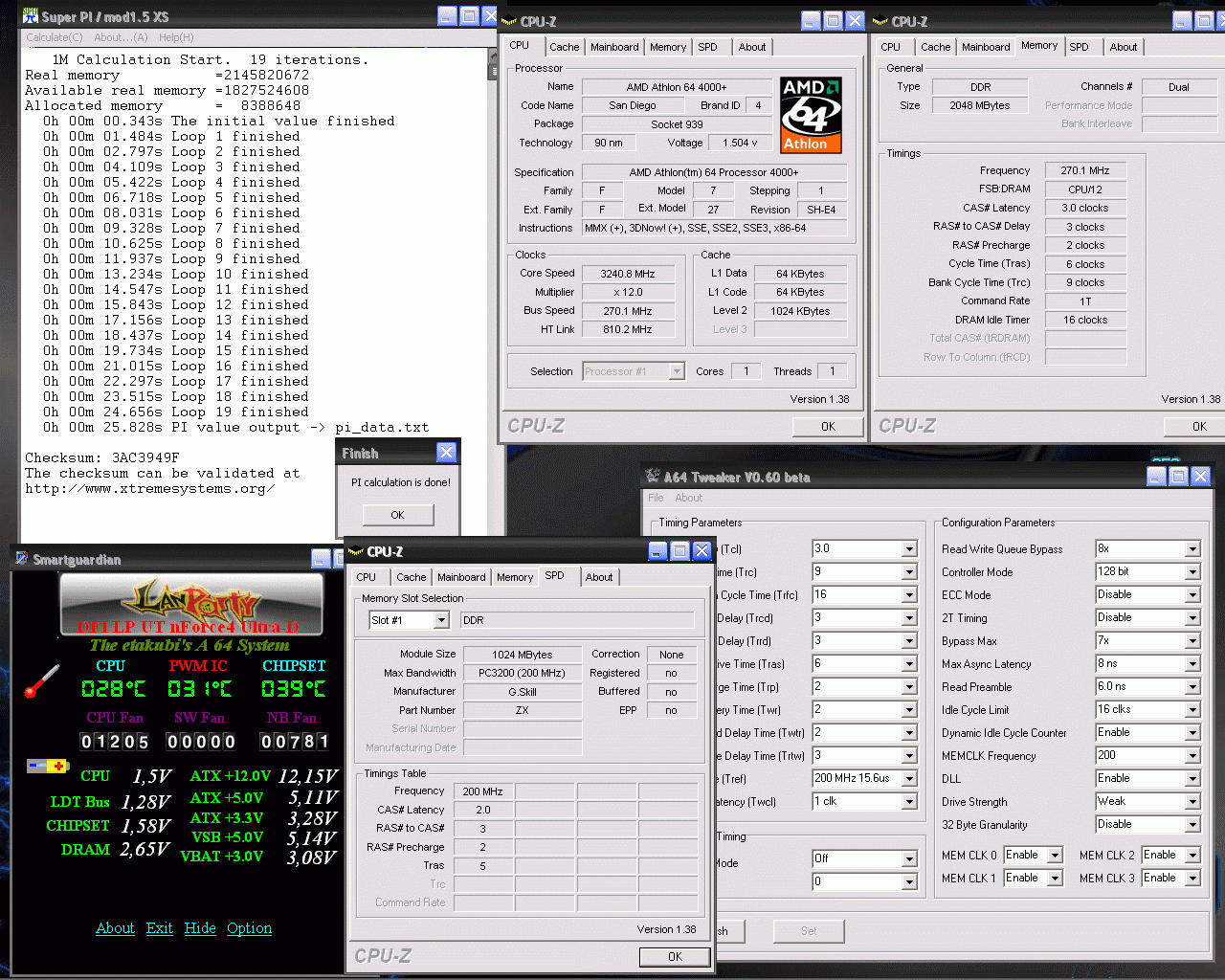Open Help menu in Super PI

point(176,37)
